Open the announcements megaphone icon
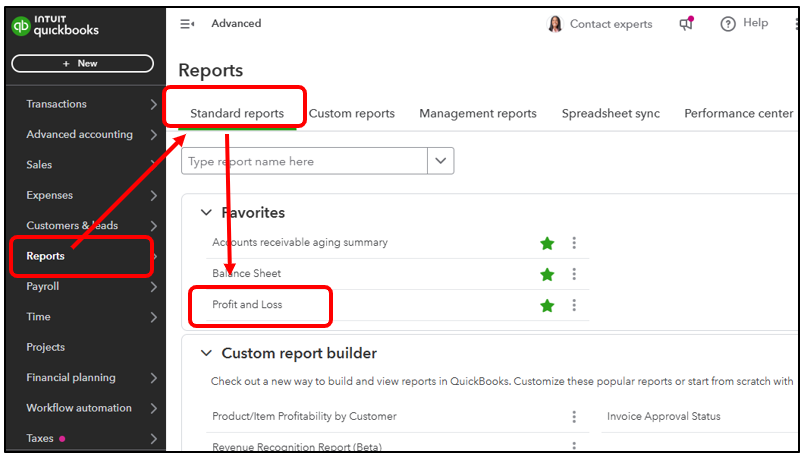805x459 pixels. pyautogui.click(x=686, y=24)
